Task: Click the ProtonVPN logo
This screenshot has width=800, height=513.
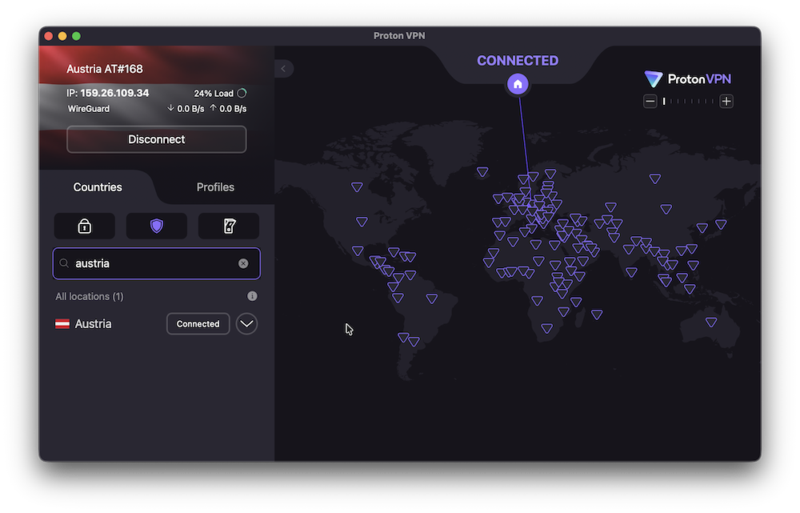Action: click(687, 79)
